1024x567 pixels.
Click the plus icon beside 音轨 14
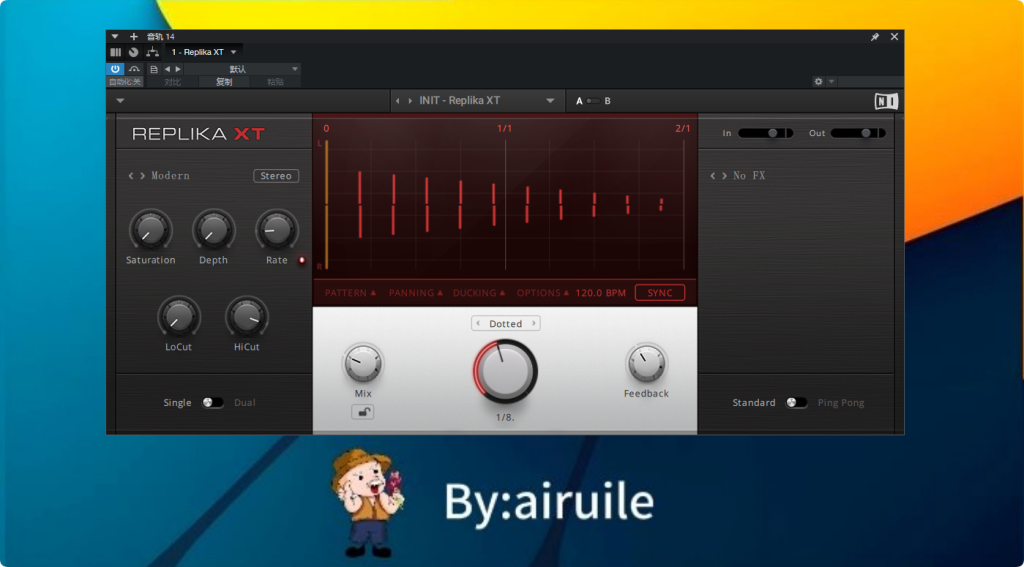pyautogui.click(x=134, y=37)
